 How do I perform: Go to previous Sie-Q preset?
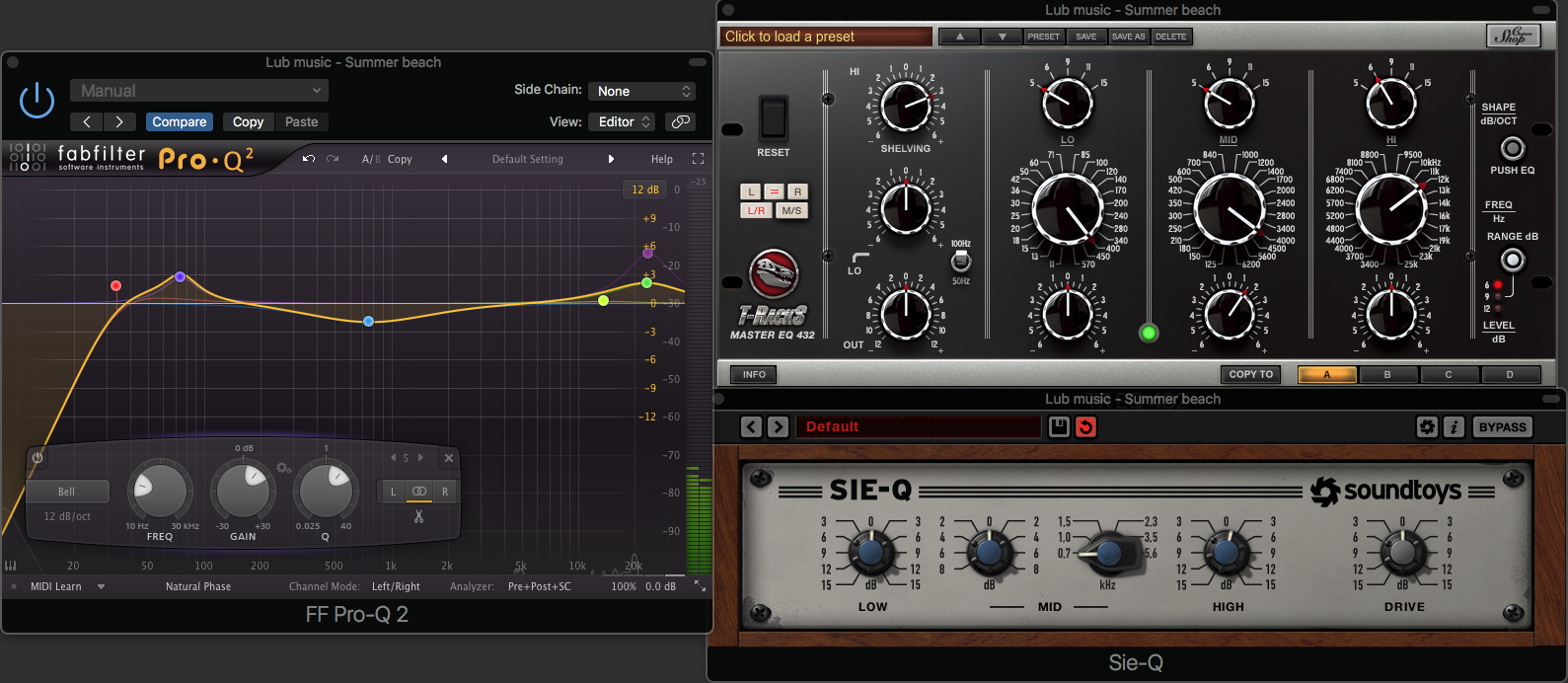752,427
